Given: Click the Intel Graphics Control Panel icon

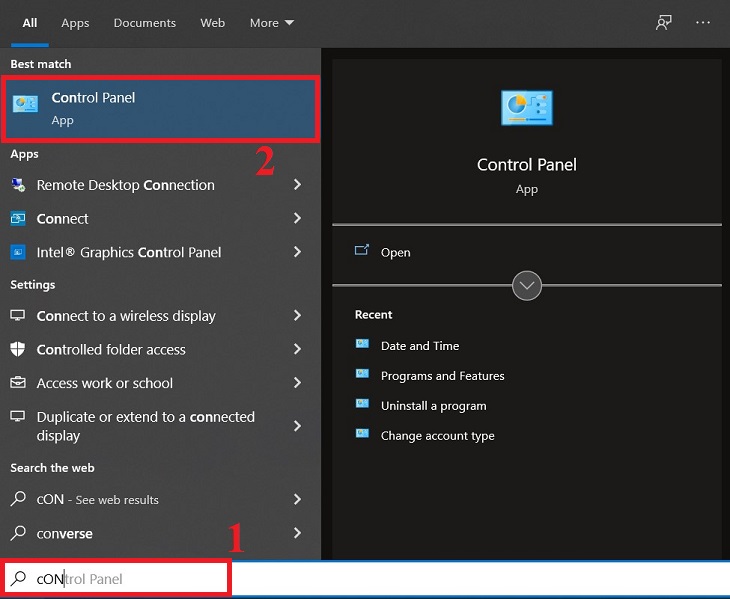Looking at the screenshot, I should pos(18,252).
